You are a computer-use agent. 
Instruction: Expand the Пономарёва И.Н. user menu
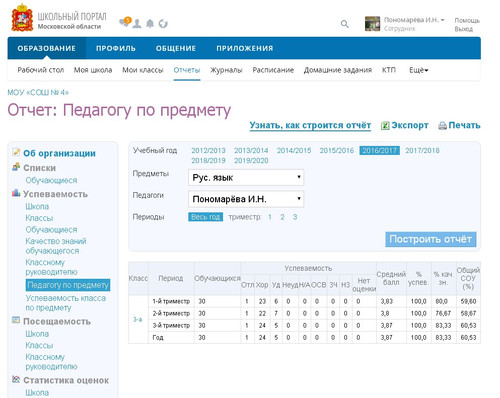[x=414, y=20]
